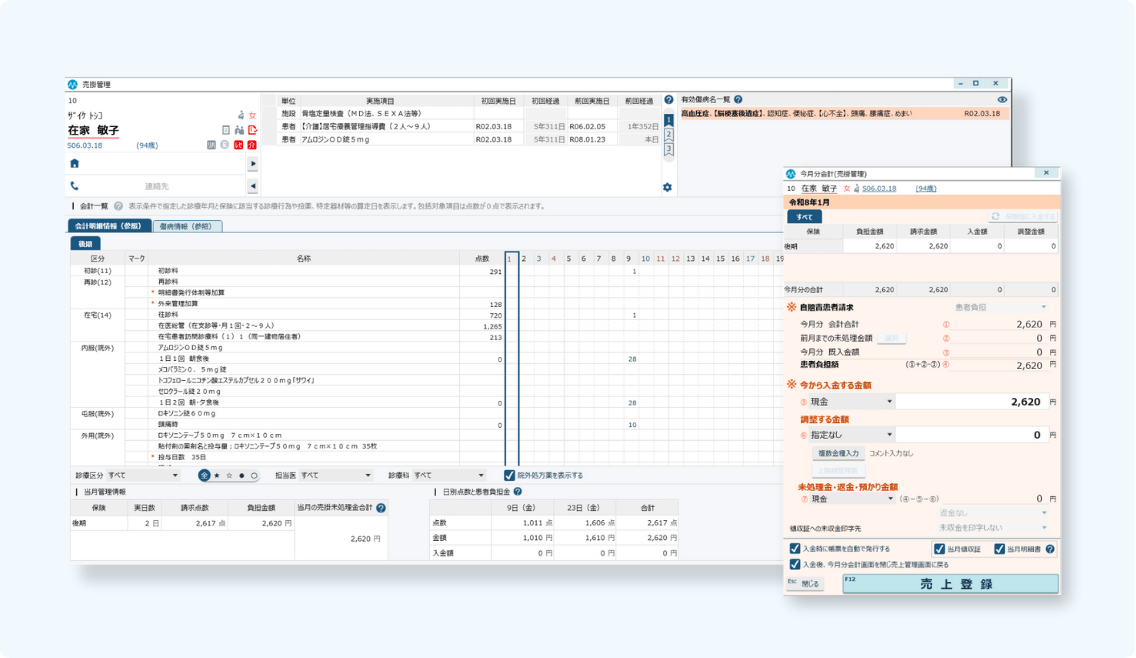Switch to 傷病情報（参照） tab
This screenshot has width=1136, height=658.
point(188,226)
